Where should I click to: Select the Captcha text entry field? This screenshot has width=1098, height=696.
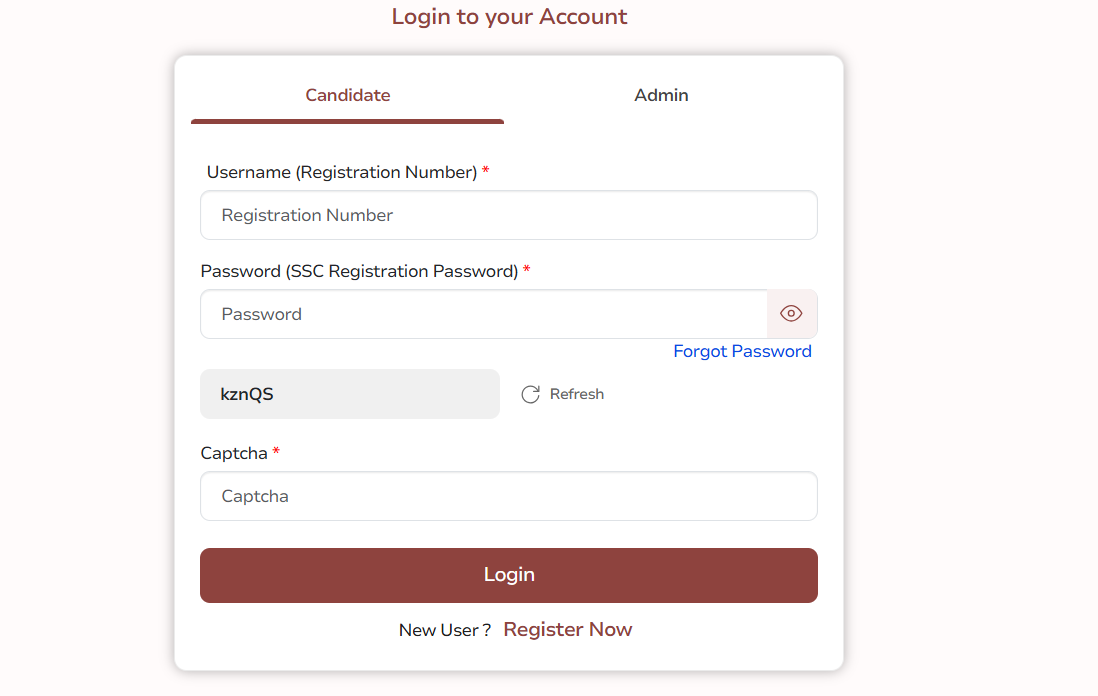(x=508, y=496)
